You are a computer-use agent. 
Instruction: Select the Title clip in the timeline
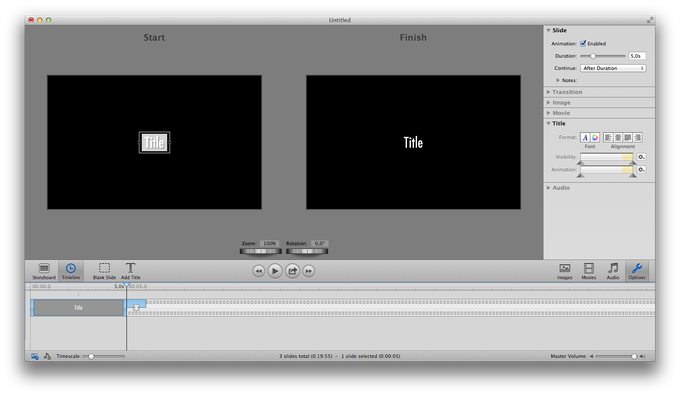[78, 308]
